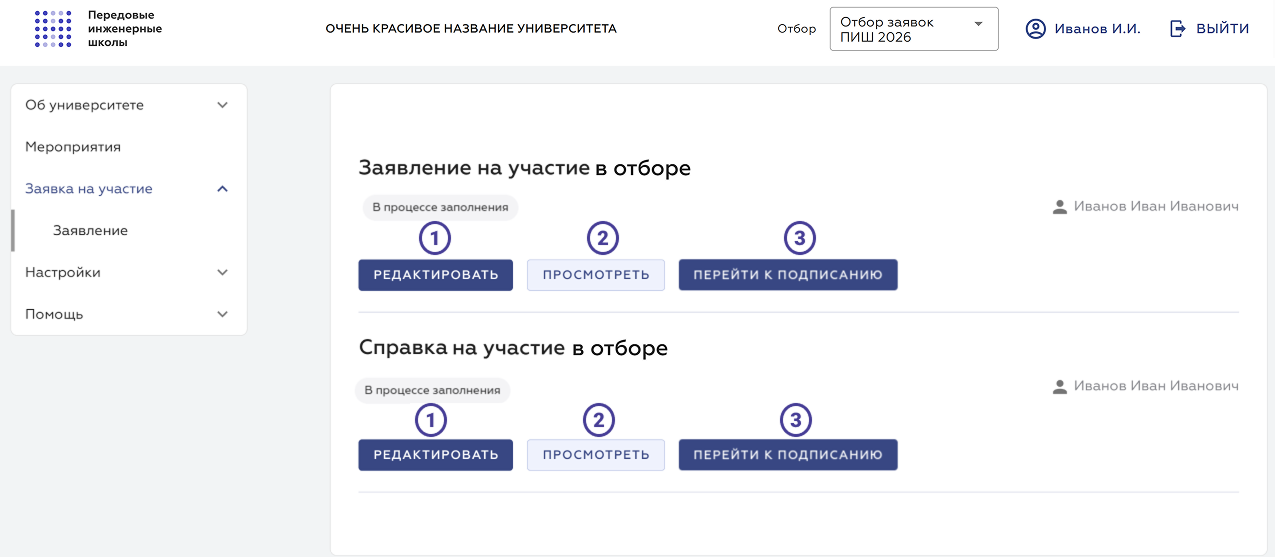Click РЕДАКТИРОВАТЬ under Заявление на участие
The width and height of the screenshot is (1275, 557).
[x=436, y=275]
